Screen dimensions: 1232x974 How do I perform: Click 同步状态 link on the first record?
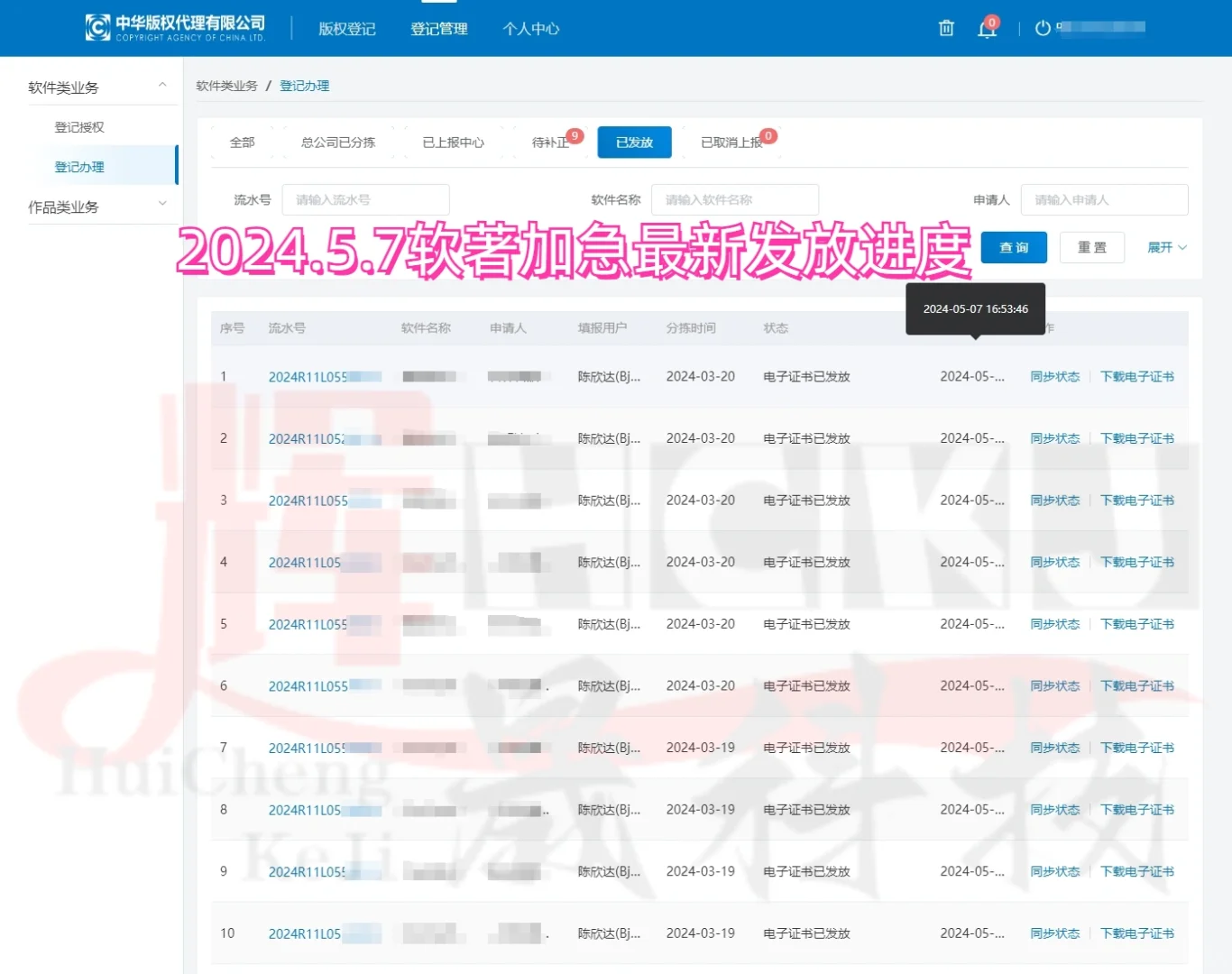[1054, 376]
